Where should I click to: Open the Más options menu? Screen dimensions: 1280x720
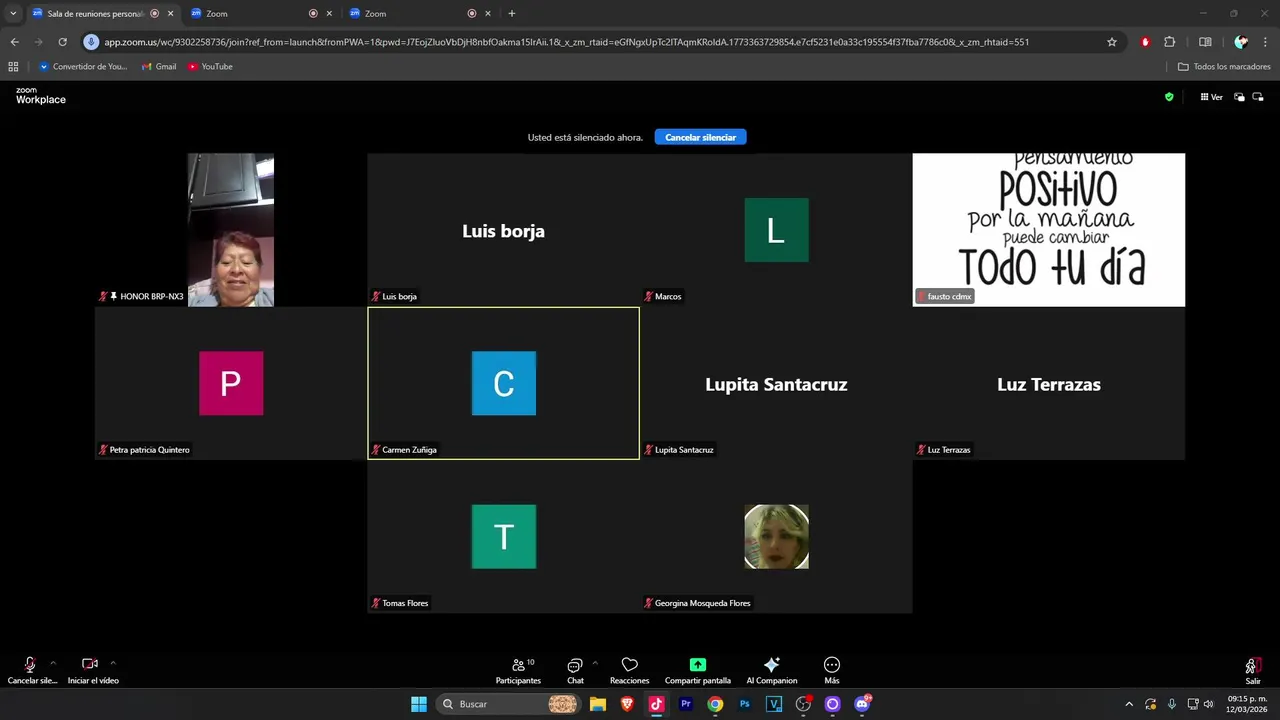(832, 670)
